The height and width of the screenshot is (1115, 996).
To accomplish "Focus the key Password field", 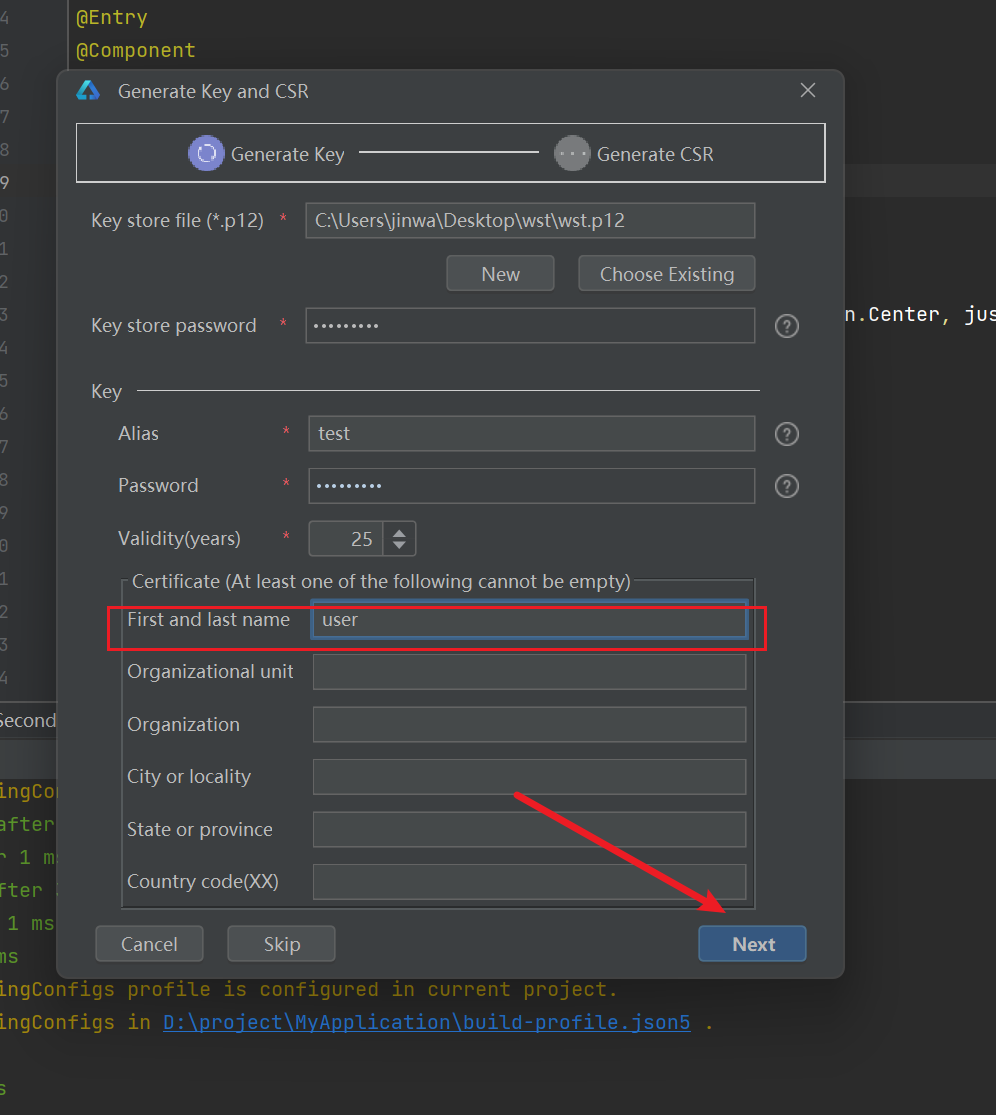I will coord(532,486).
